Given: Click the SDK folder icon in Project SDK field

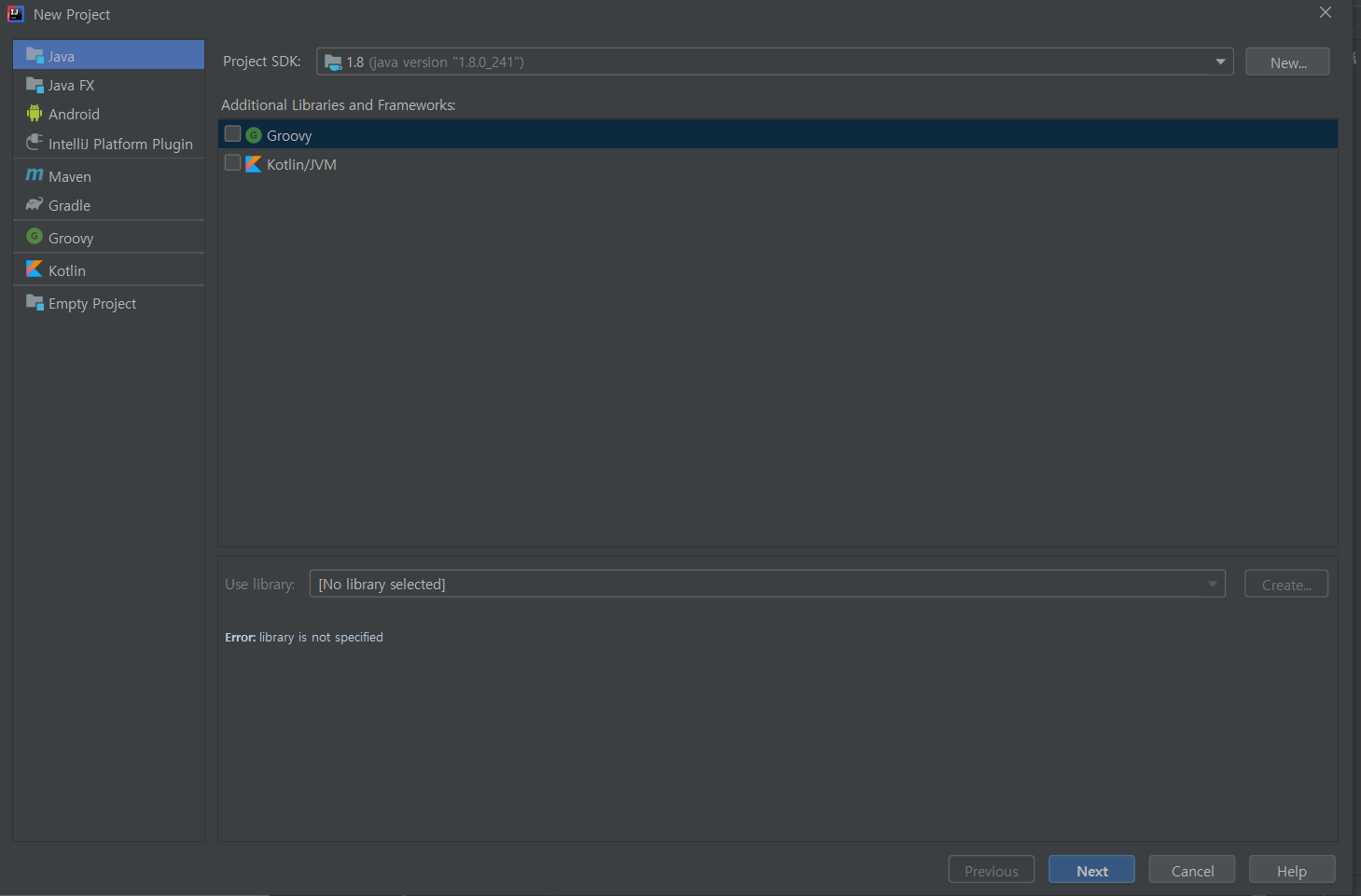Looking at the screenshot, I should coord(333,62).
